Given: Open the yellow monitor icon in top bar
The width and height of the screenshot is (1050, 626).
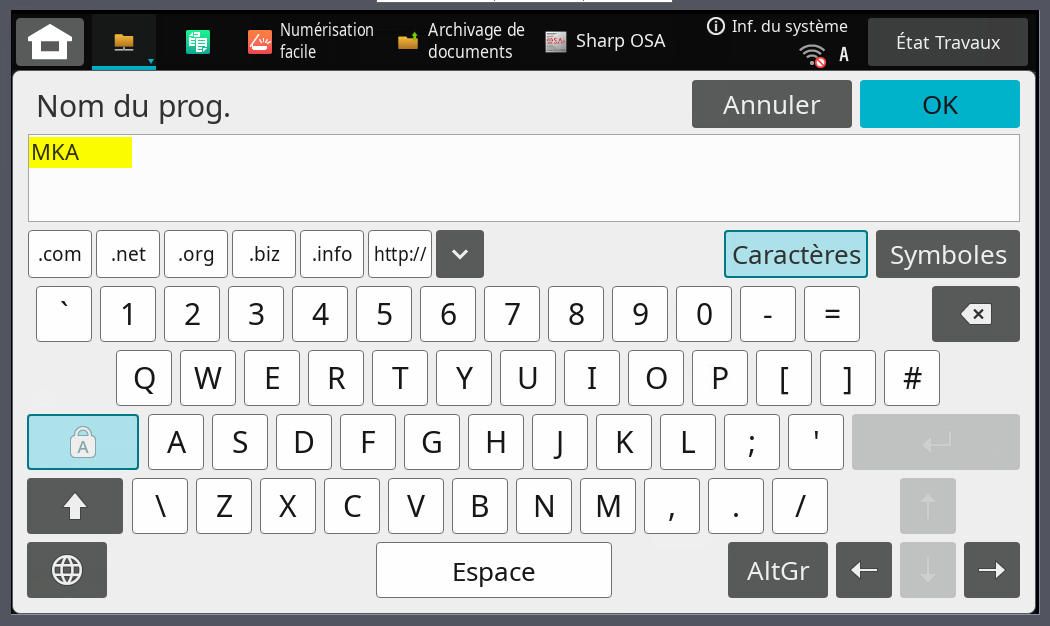Looking at the screenshot, I should [124, 42].
